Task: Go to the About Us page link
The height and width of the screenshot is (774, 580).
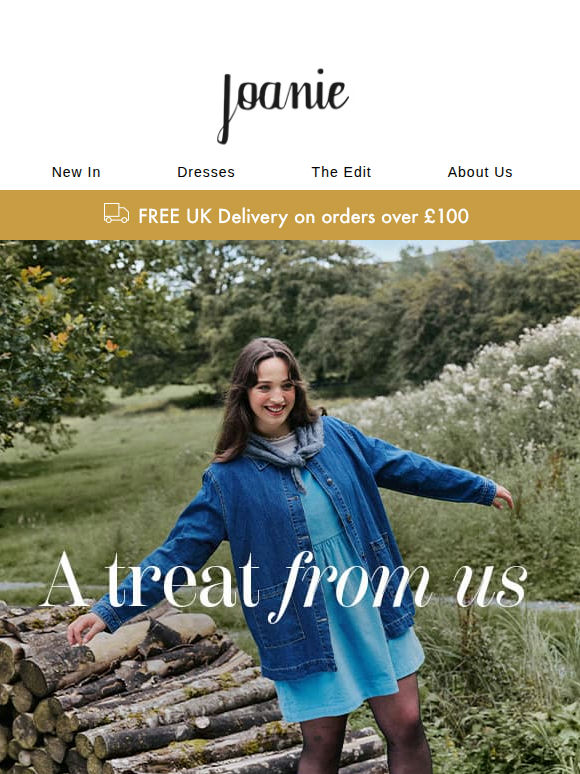Action: 480,172
